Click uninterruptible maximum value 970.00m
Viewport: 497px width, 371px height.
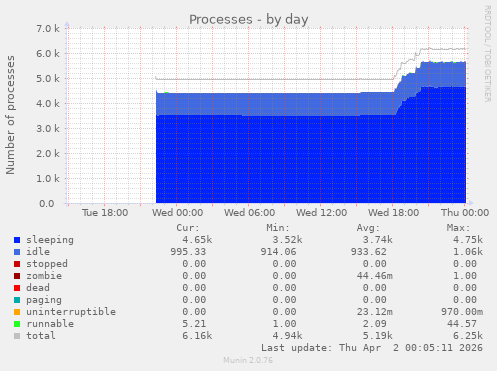(462, 312)
